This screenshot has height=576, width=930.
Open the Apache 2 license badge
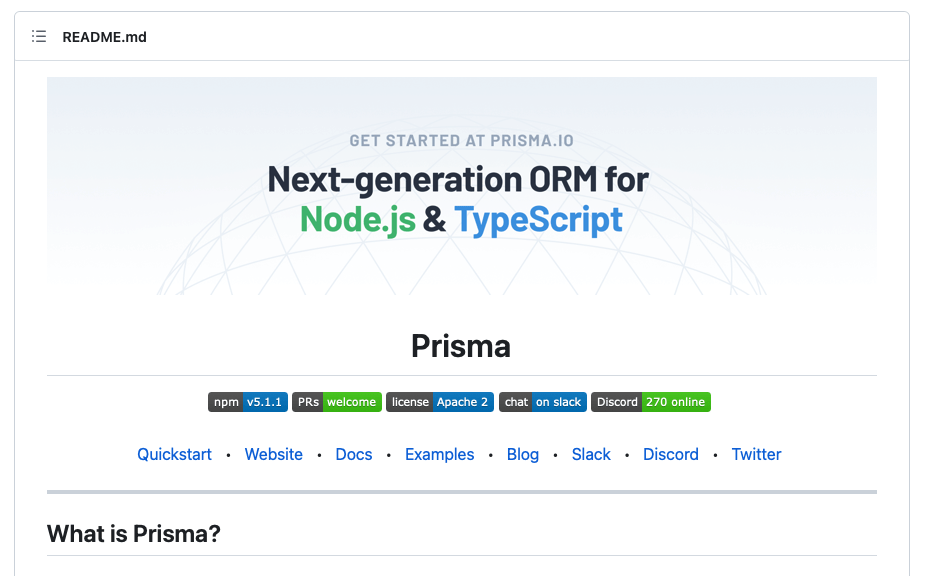[x=440, y=402]
